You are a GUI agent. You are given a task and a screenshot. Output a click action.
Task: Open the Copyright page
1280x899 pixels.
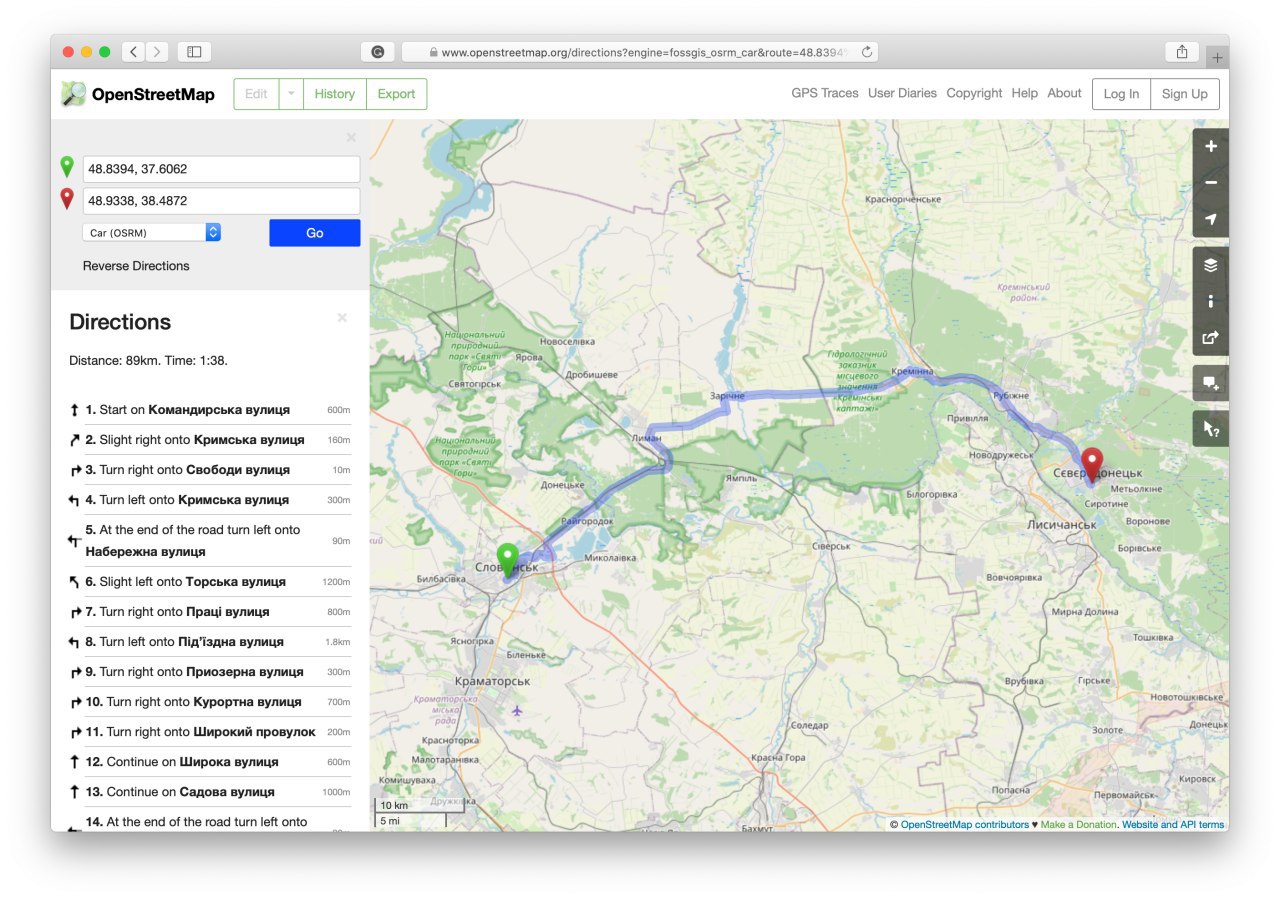974,93
